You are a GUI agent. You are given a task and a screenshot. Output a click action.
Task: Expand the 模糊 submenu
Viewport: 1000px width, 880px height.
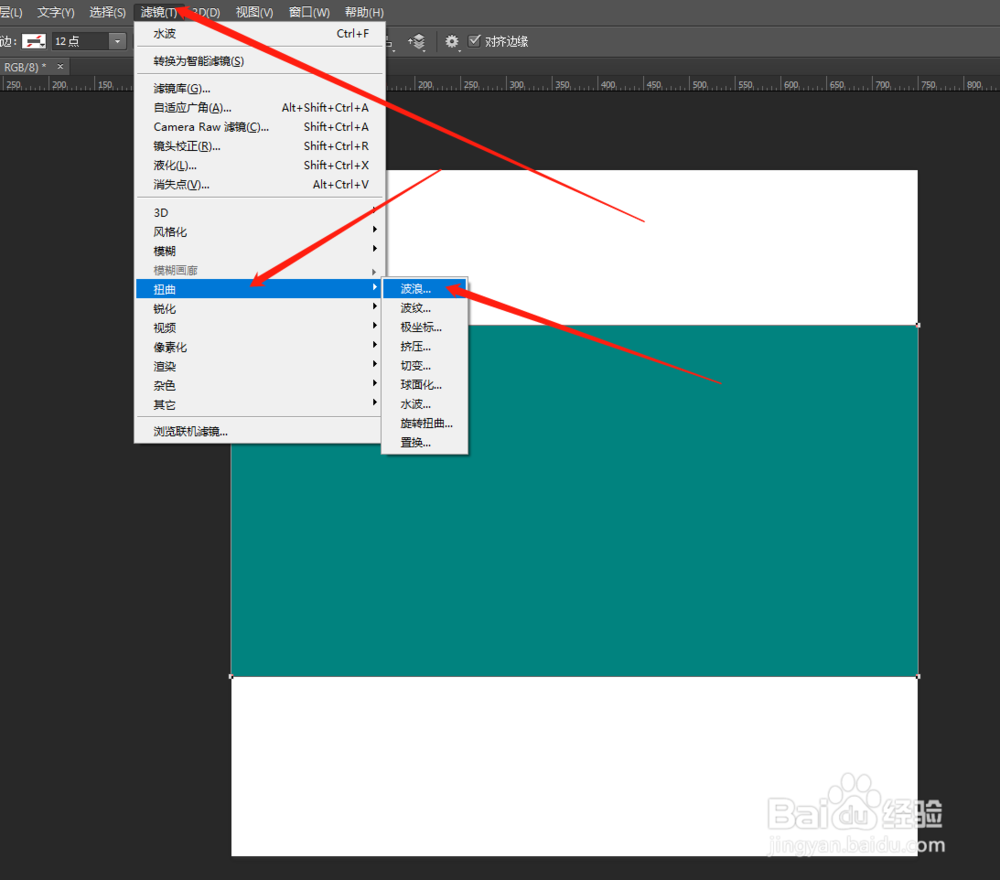pos(260,251)
